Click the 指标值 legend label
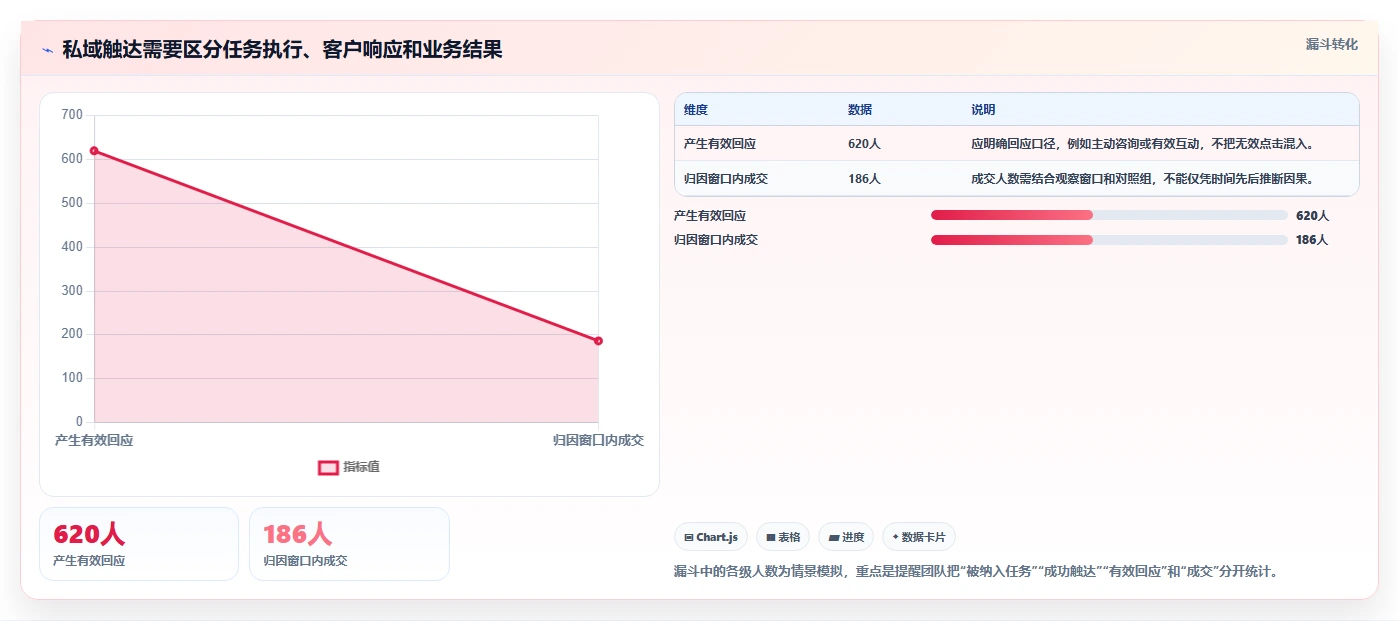This screenshot has height=621, width=1399. pyautogui.click(x=361, y=467)
